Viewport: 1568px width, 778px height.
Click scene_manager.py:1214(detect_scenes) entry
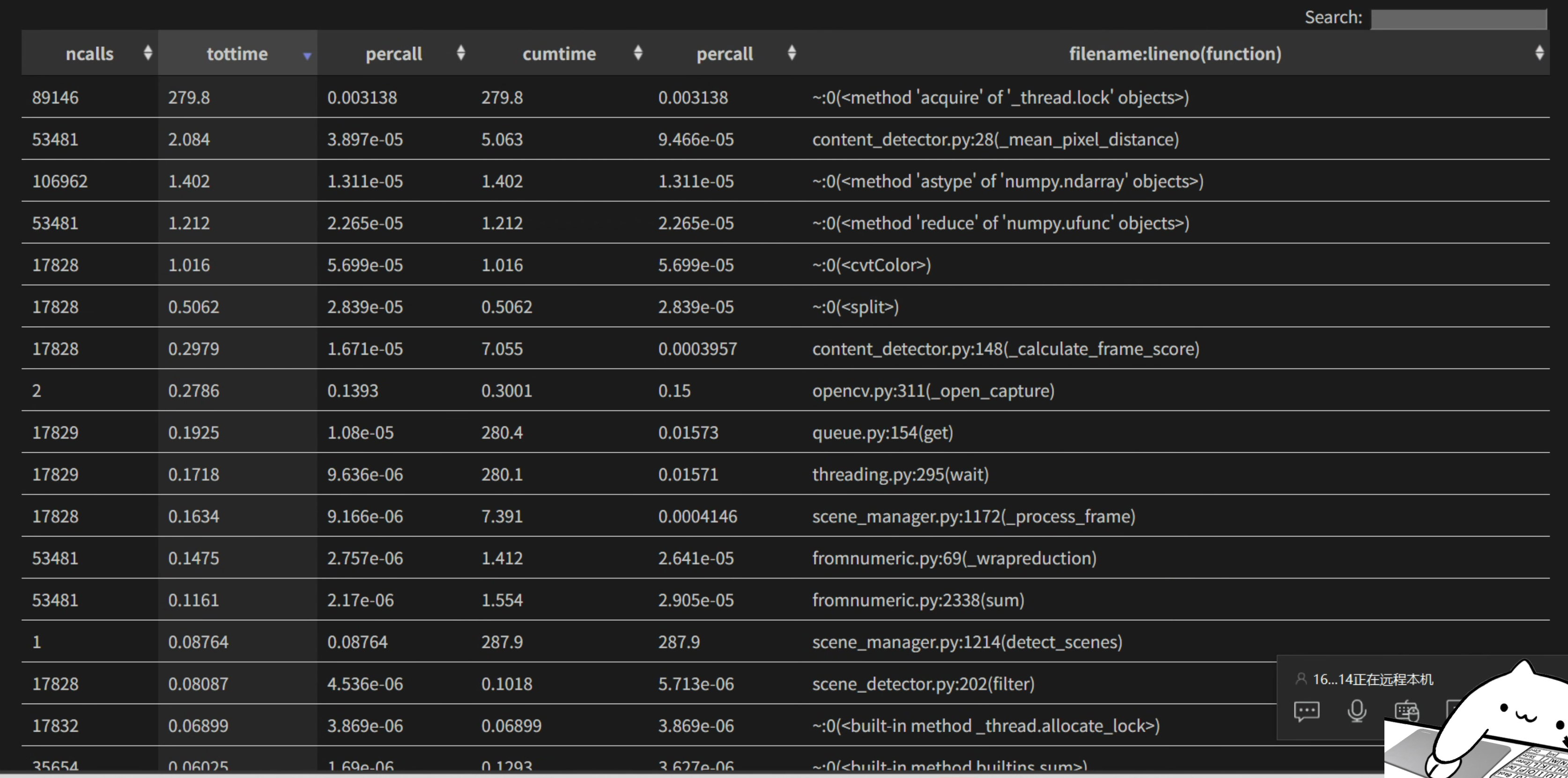967,642
